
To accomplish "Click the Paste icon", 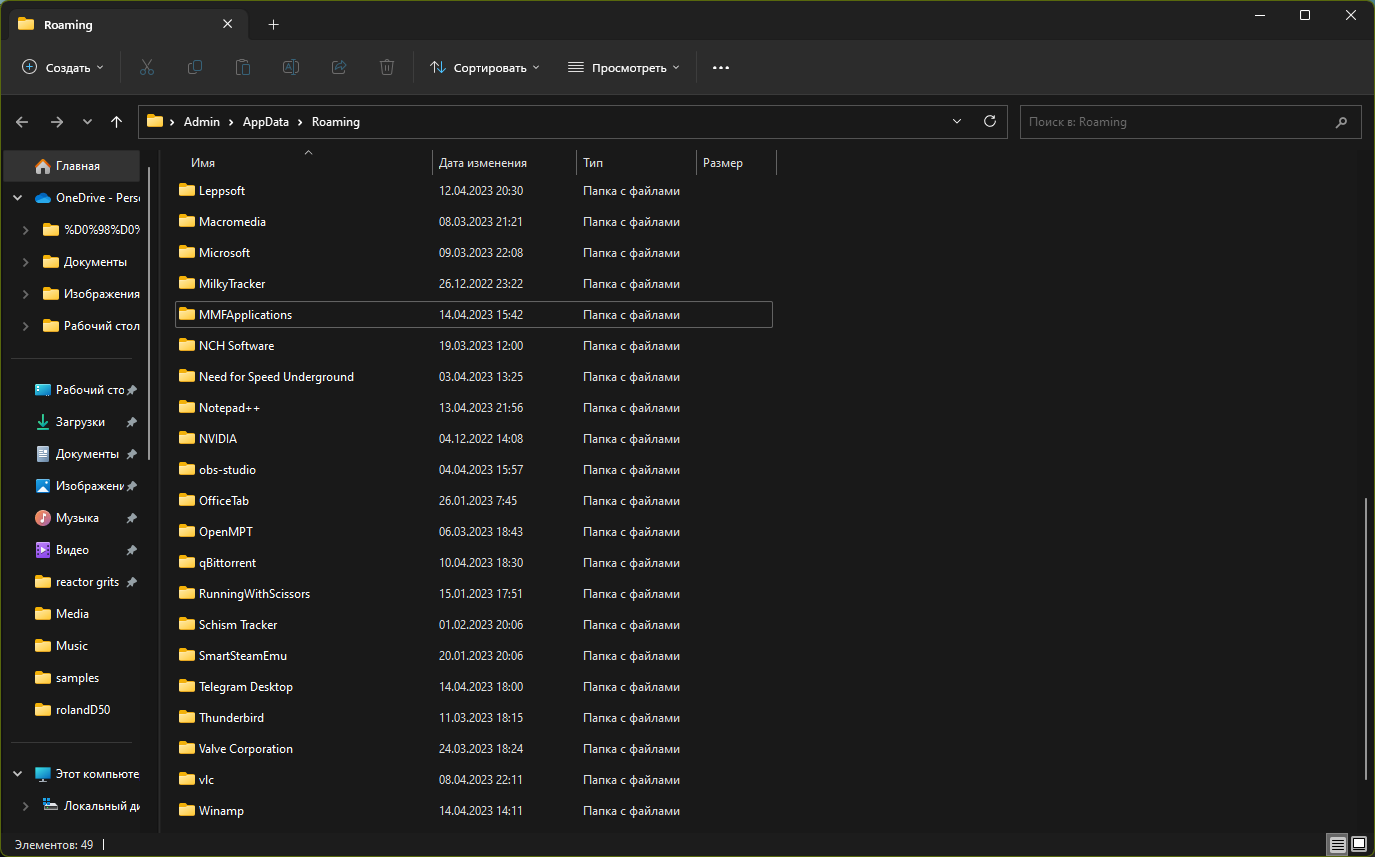I will click(x=243, y=67).
